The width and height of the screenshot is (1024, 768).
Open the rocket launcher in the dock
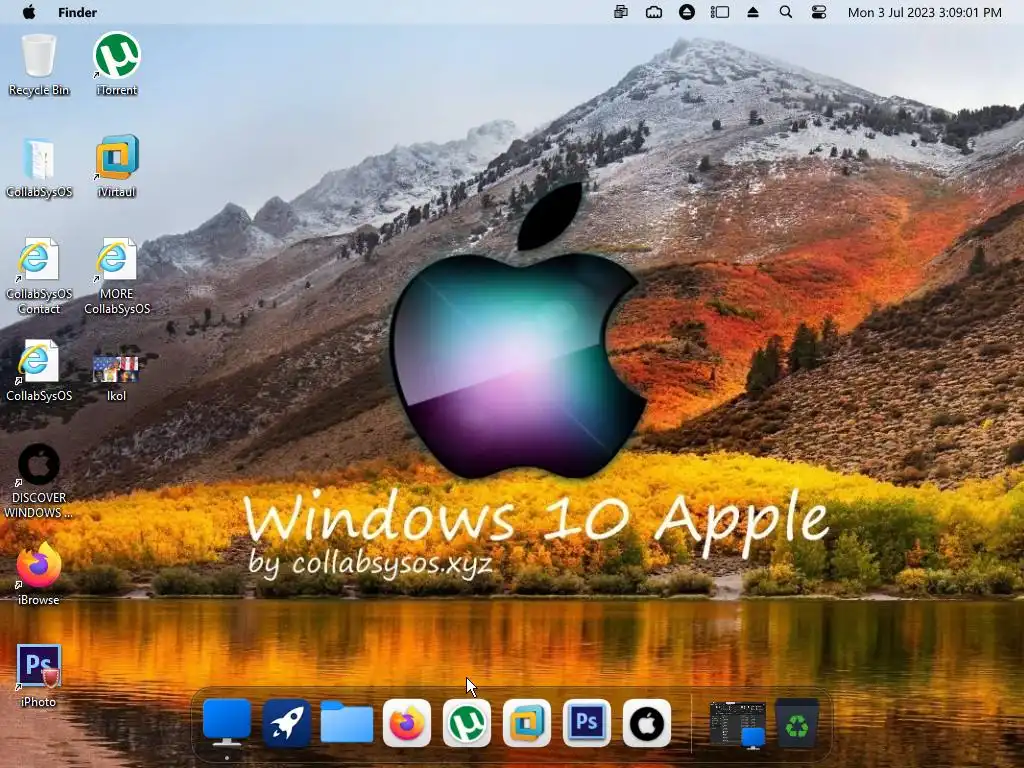click(x=286, y=723)
